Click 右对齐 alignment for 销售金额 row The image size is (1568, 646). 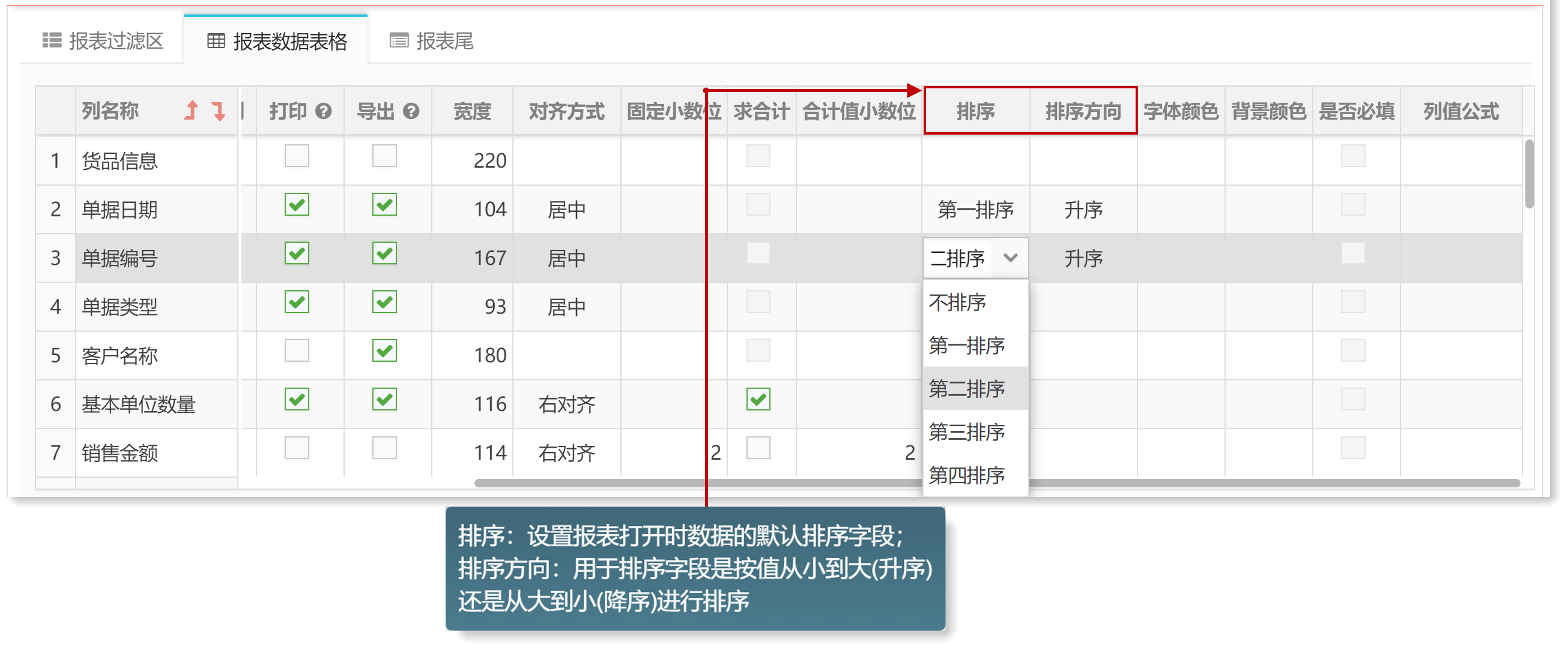[x=567, y=453]
